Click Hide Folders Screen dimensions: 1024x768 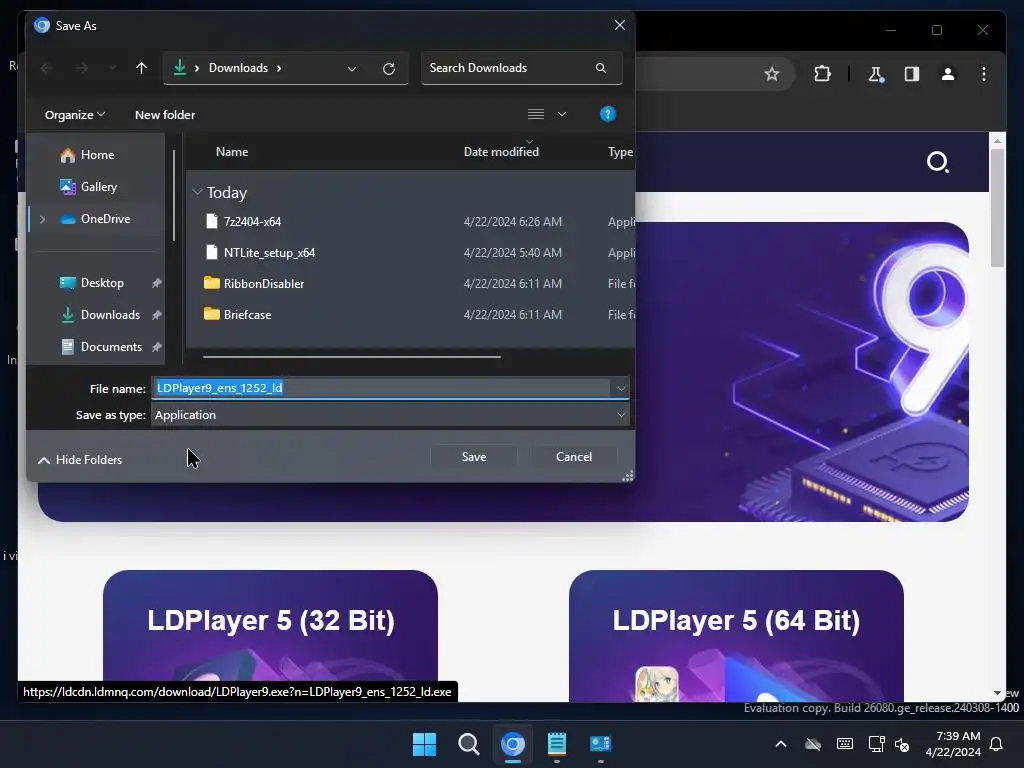click(80, 460)
